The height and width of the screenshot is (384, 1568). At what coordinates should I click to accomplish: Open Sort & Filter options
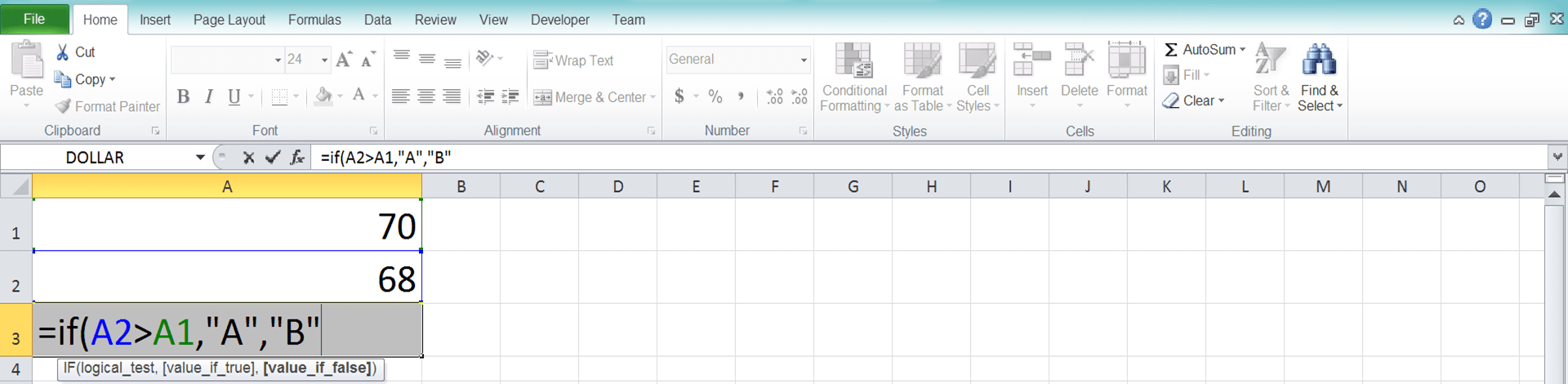[1271, 77]
